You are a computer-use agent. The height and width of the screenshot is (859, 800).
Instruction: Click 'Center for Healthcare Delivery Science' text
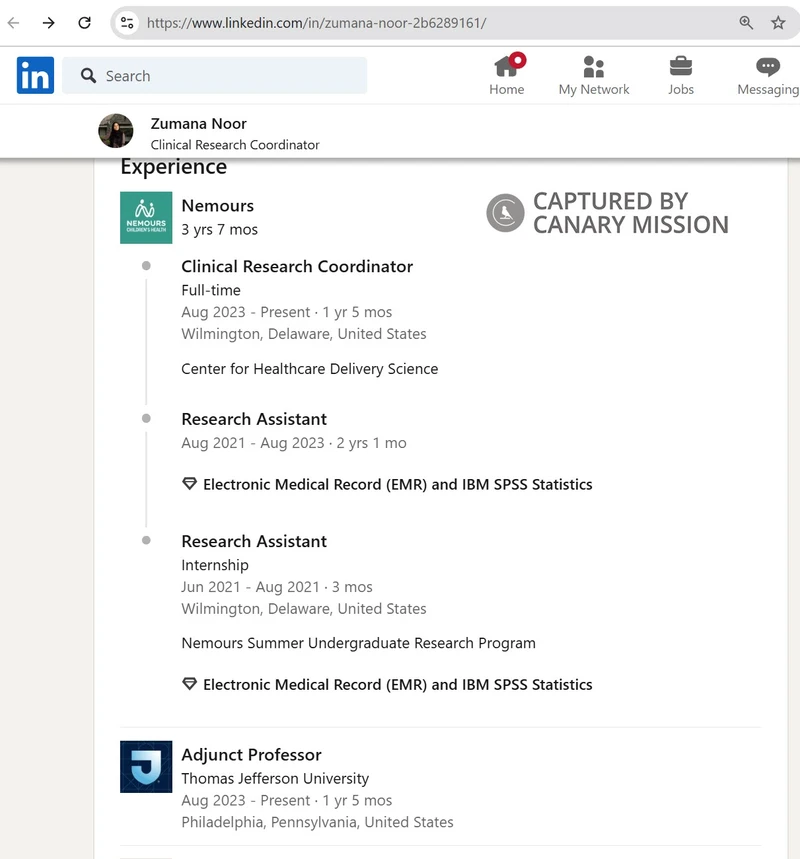pyautogui.click(x=310, y=369)
